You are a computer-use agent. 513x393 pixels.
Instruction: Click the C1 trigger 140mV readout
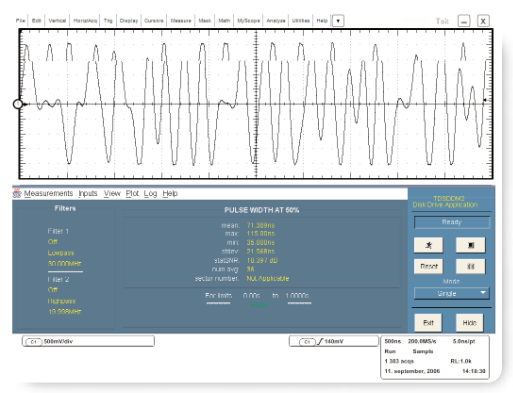click(x=334, y=341)
